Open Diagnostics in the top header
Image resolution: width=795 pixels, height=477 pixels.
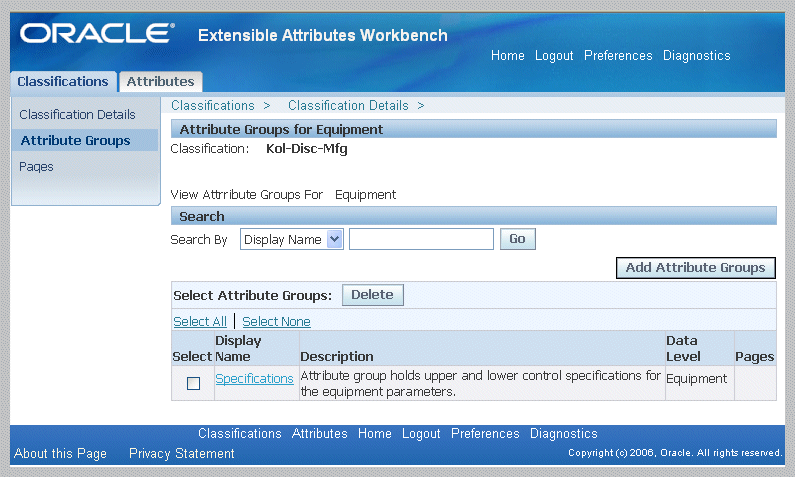coord(697,55)
